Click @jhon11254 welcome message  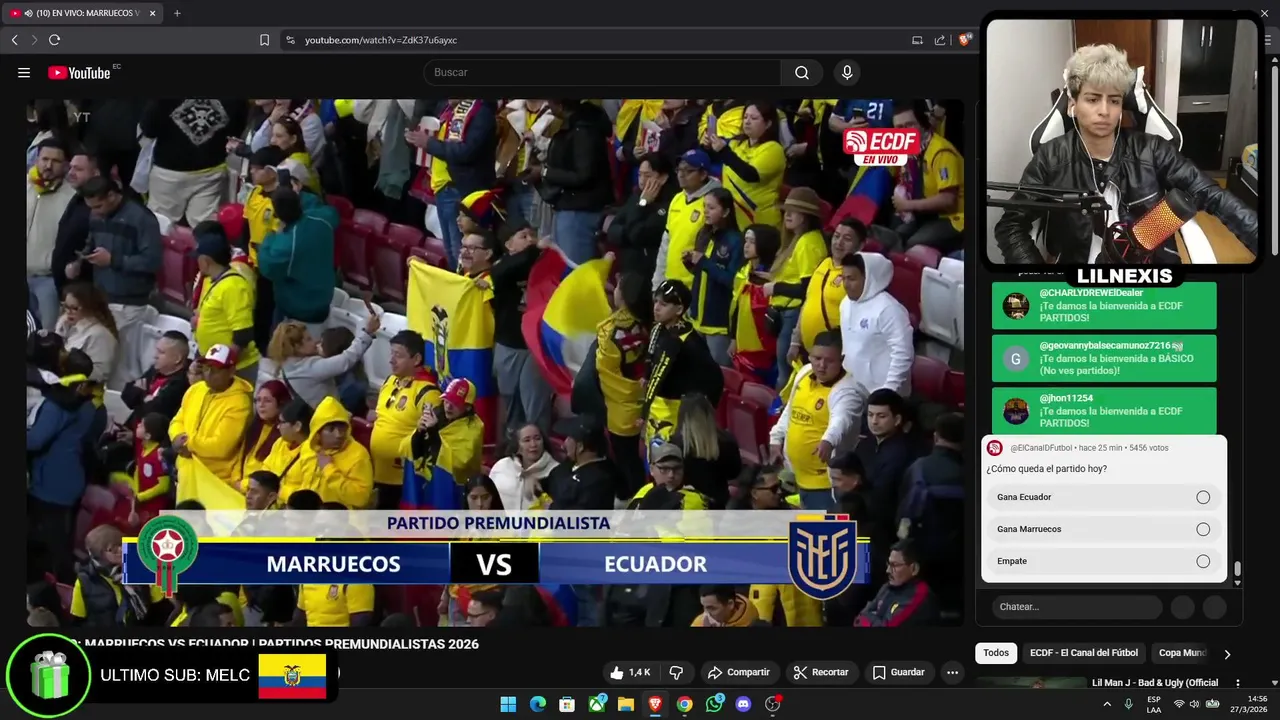click(1104, 411)
